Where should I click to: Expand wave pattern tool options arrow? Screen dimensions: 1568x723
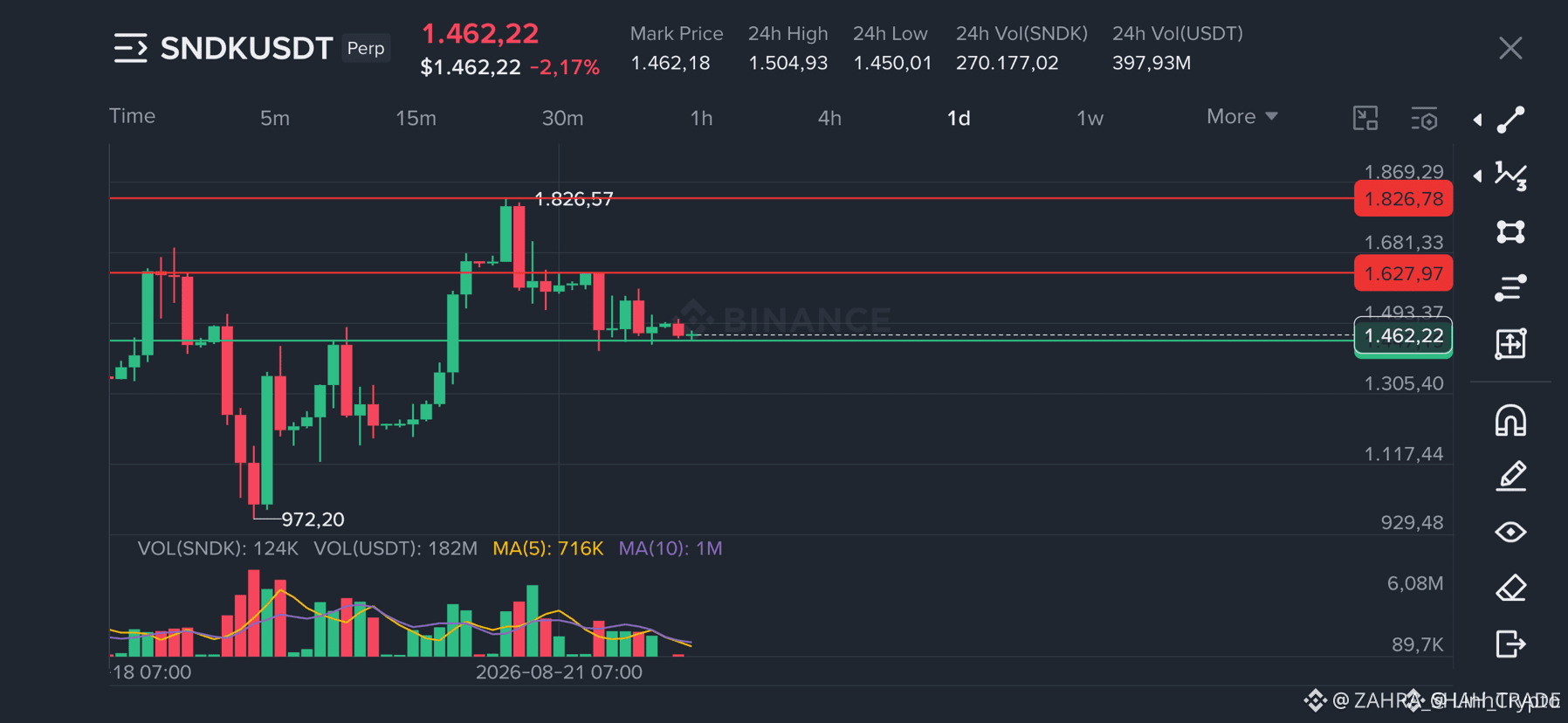tap(1477, 176)
